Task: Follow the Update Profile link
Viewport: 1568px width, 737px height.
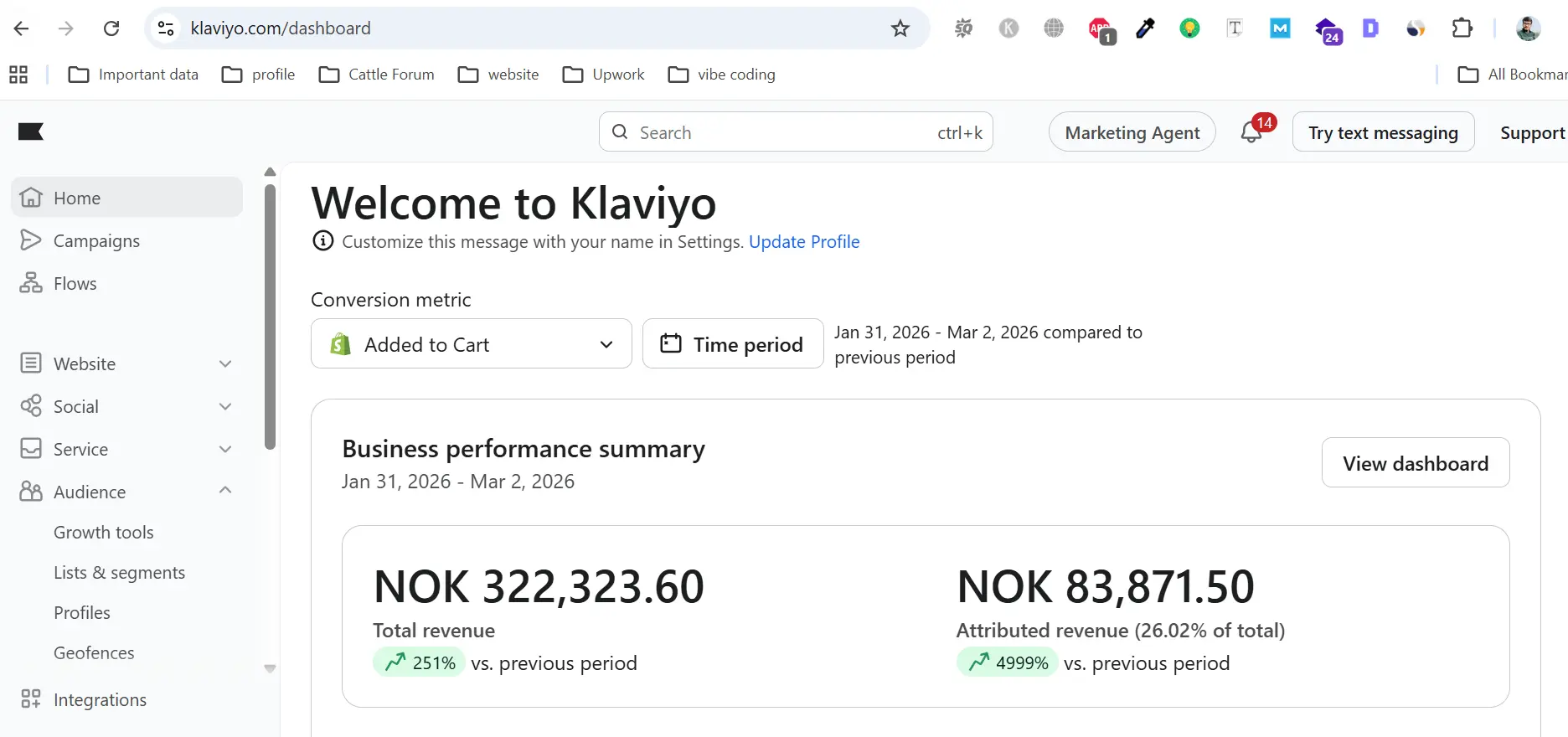Action: coord(804,241)
